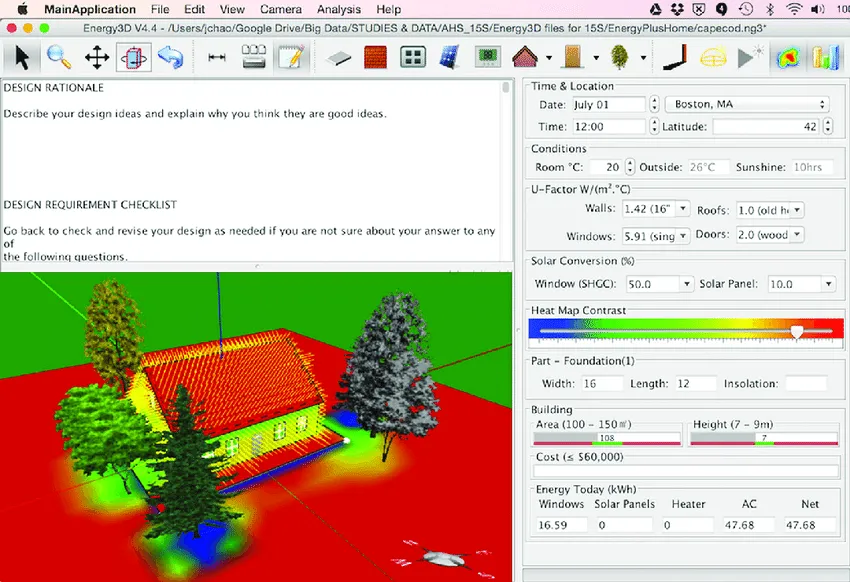
Task: Click the Room temperature field showing 20
Action: coord(606,167)
